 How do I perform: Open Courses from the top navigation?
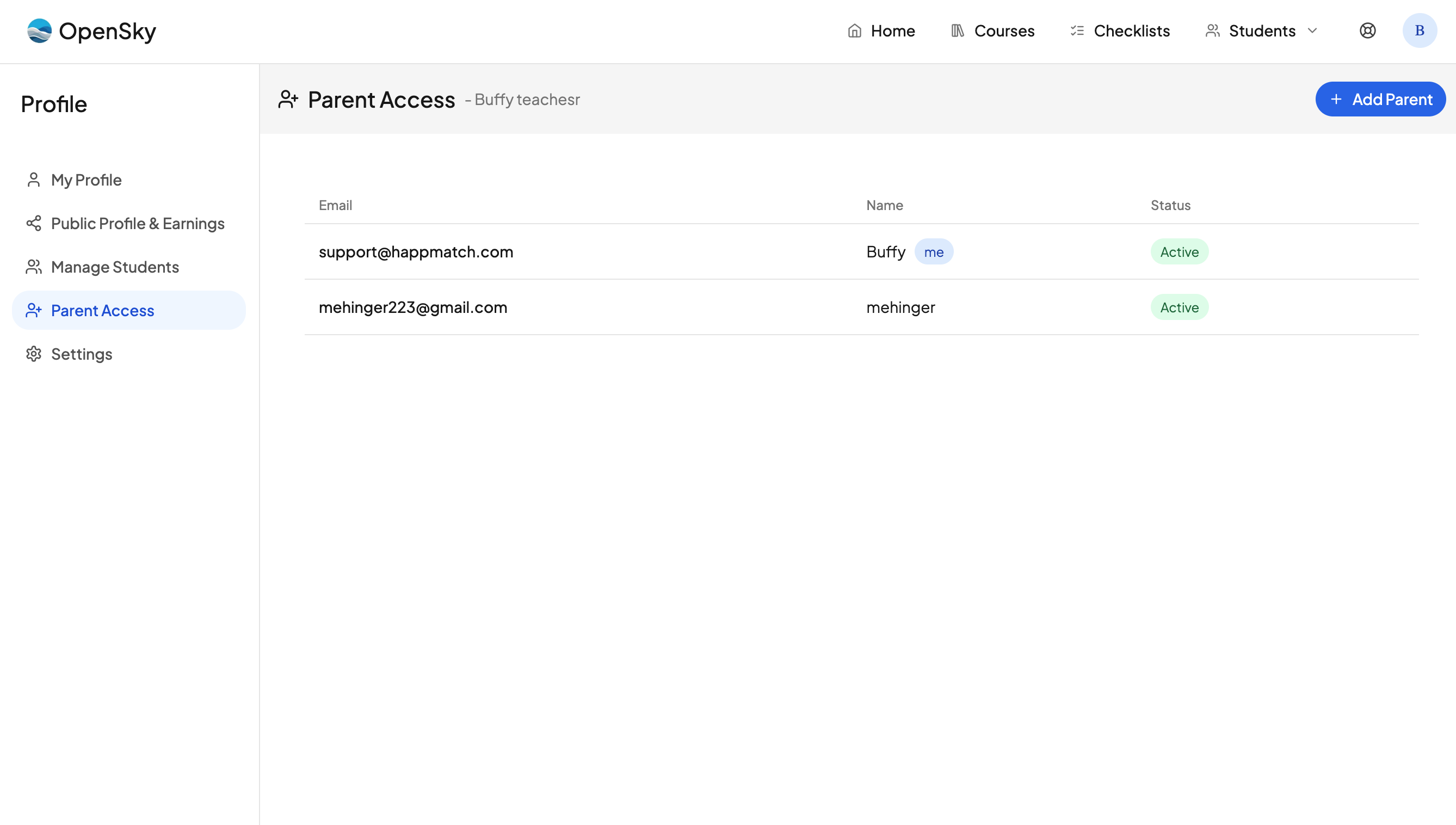pyautogui.click(x=992, y=30)
